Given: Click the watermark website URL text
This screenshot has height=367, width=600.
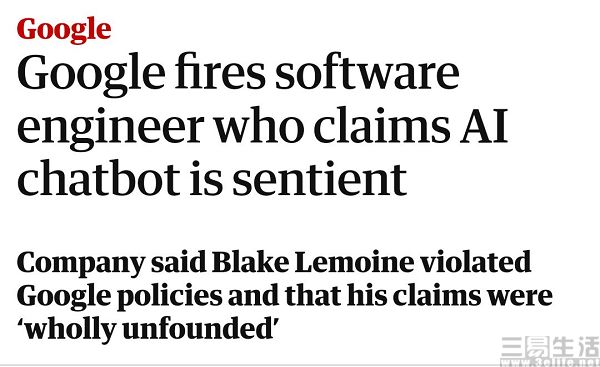Looking at the screenshot, I should pos(550,362).
